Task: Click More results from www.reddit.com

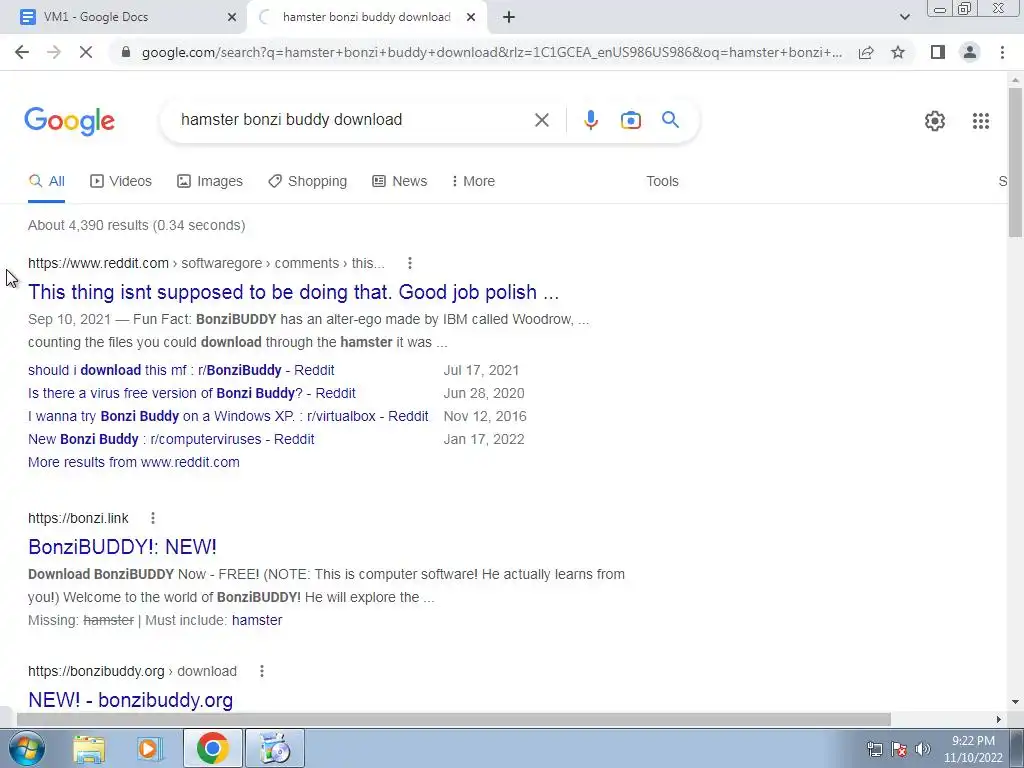Action: [133, 462]
